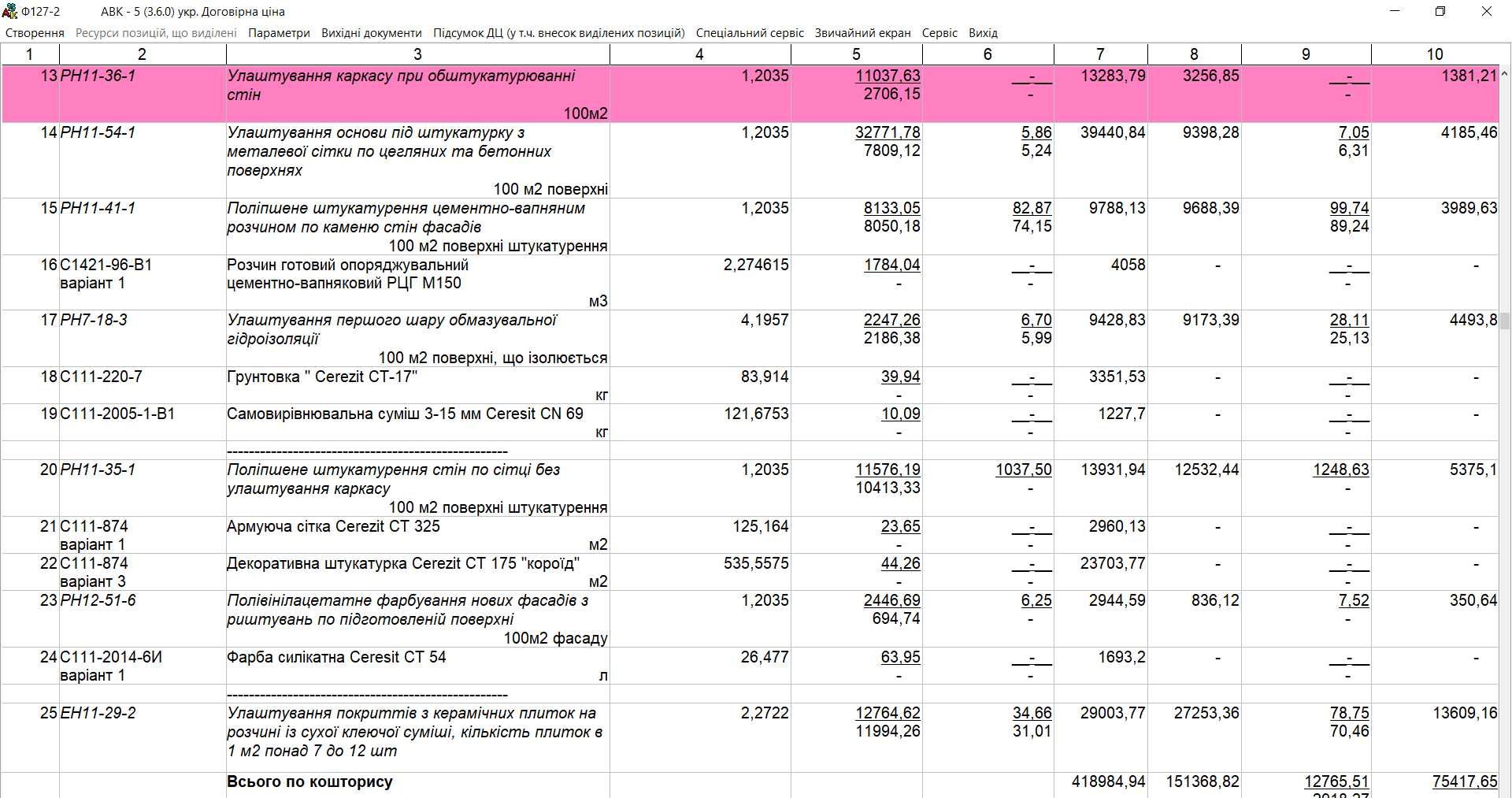
Task: Click grand total 418984,94
Action: (1109, 781)
